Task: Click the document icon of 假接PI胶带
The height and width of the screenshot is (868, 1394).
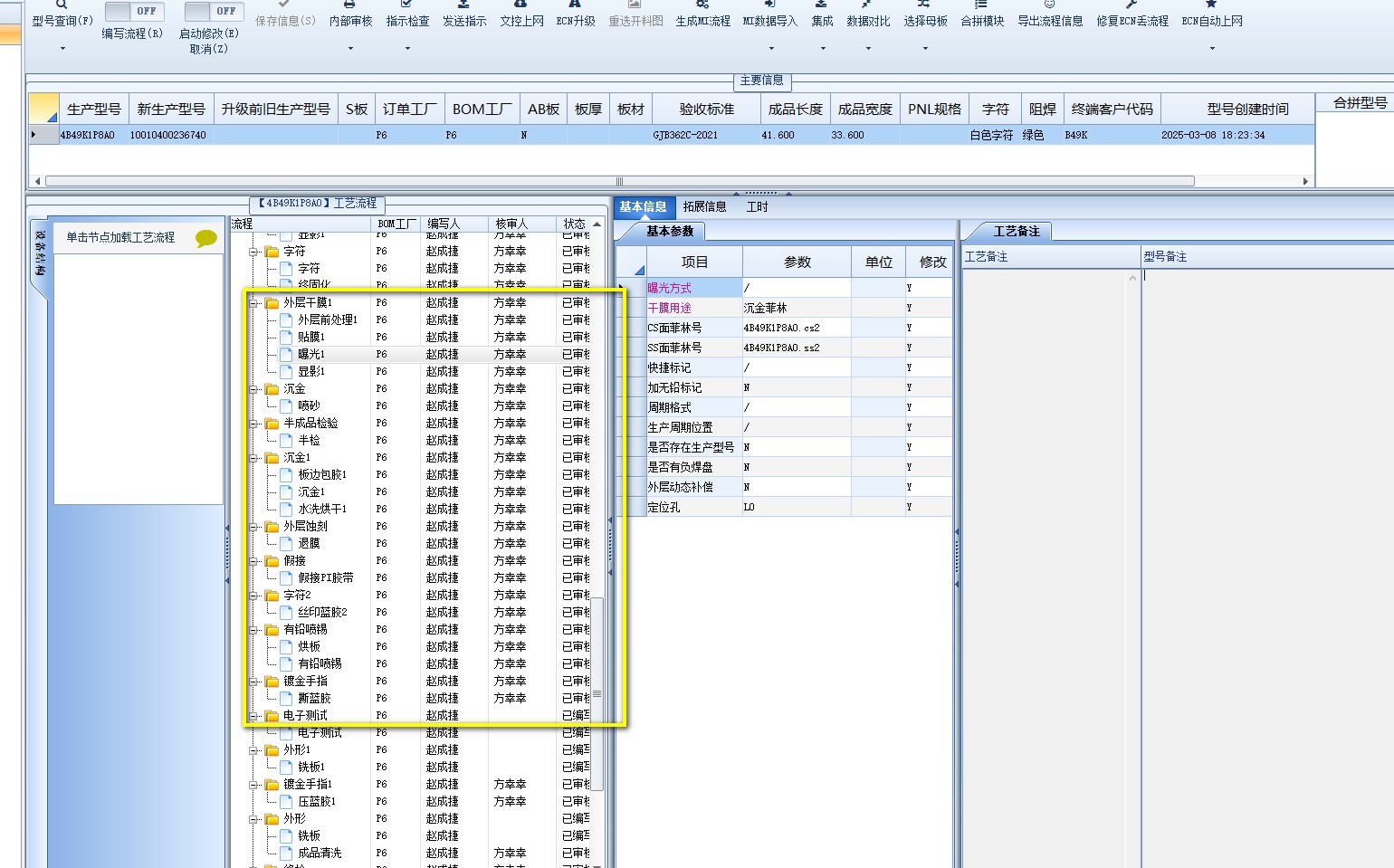Action: click(286, 577)
